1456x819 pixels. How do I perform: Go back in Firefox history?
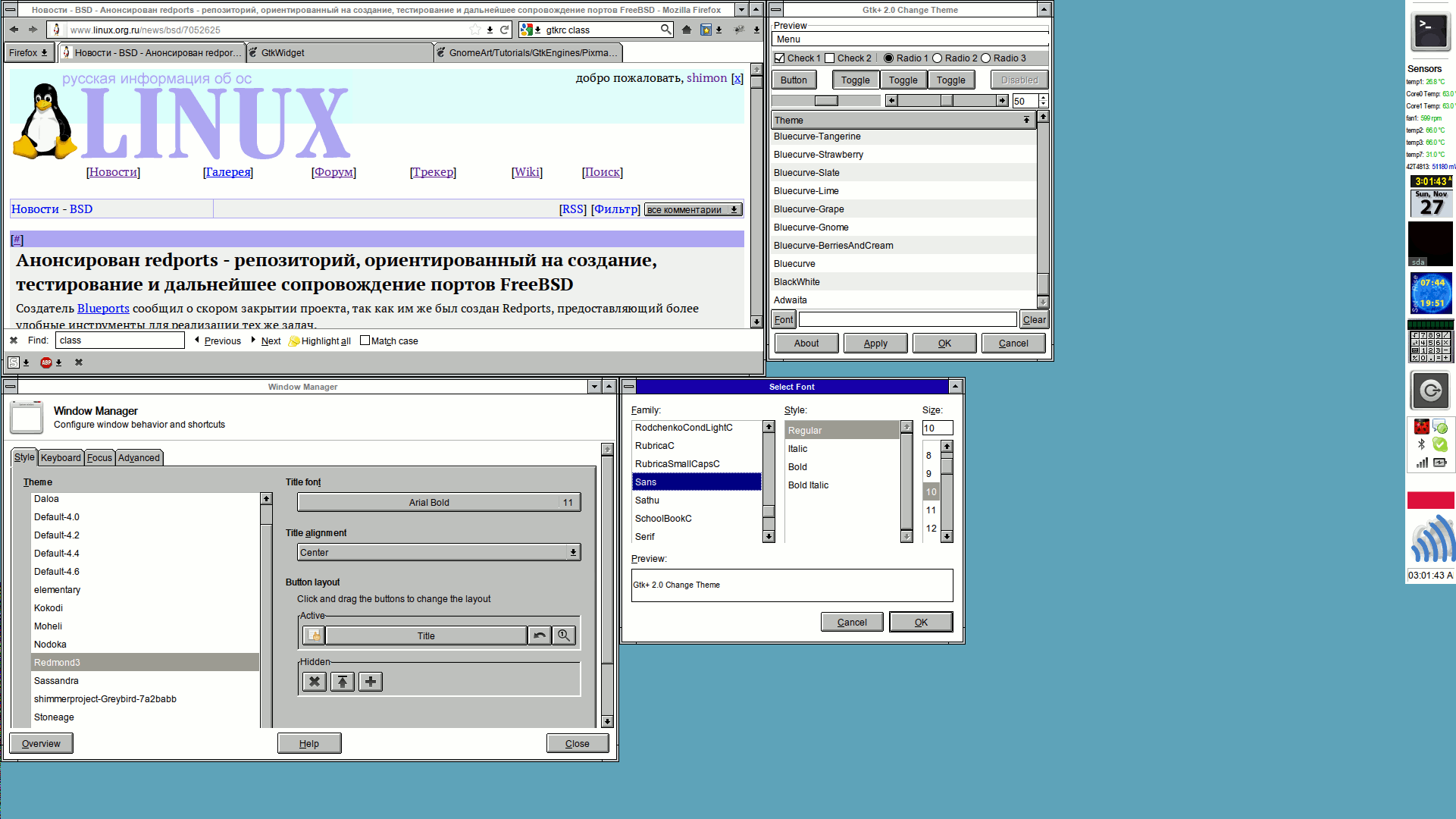(x=14, y=30)
